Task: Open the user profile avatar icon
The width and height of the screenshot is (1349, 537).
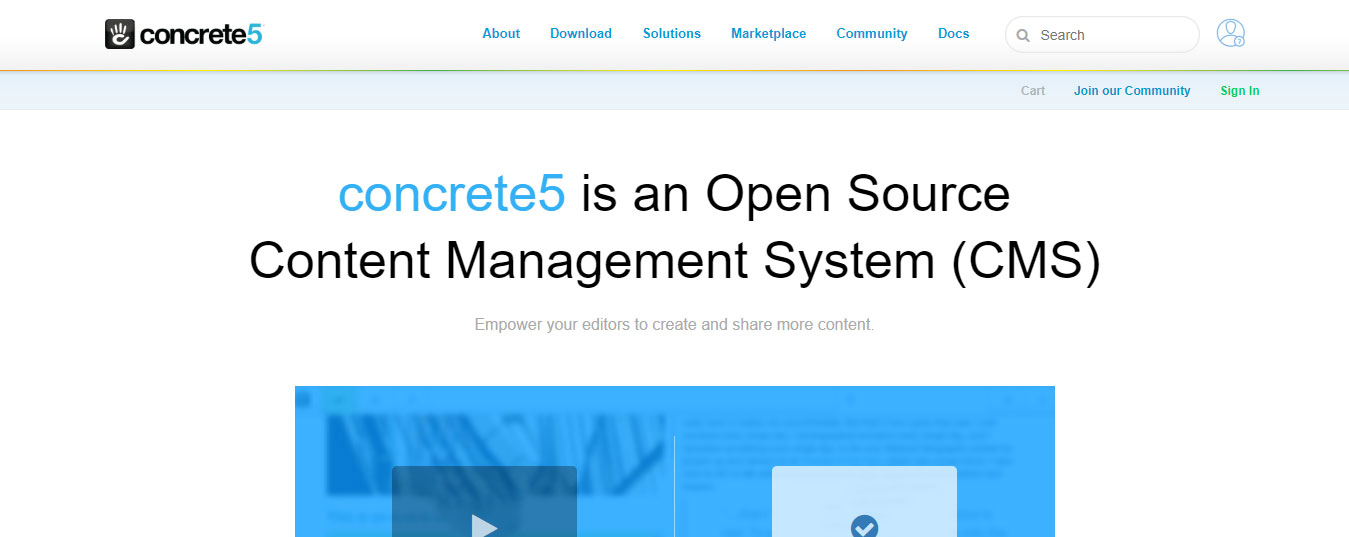Action: tap(1231, 34)
